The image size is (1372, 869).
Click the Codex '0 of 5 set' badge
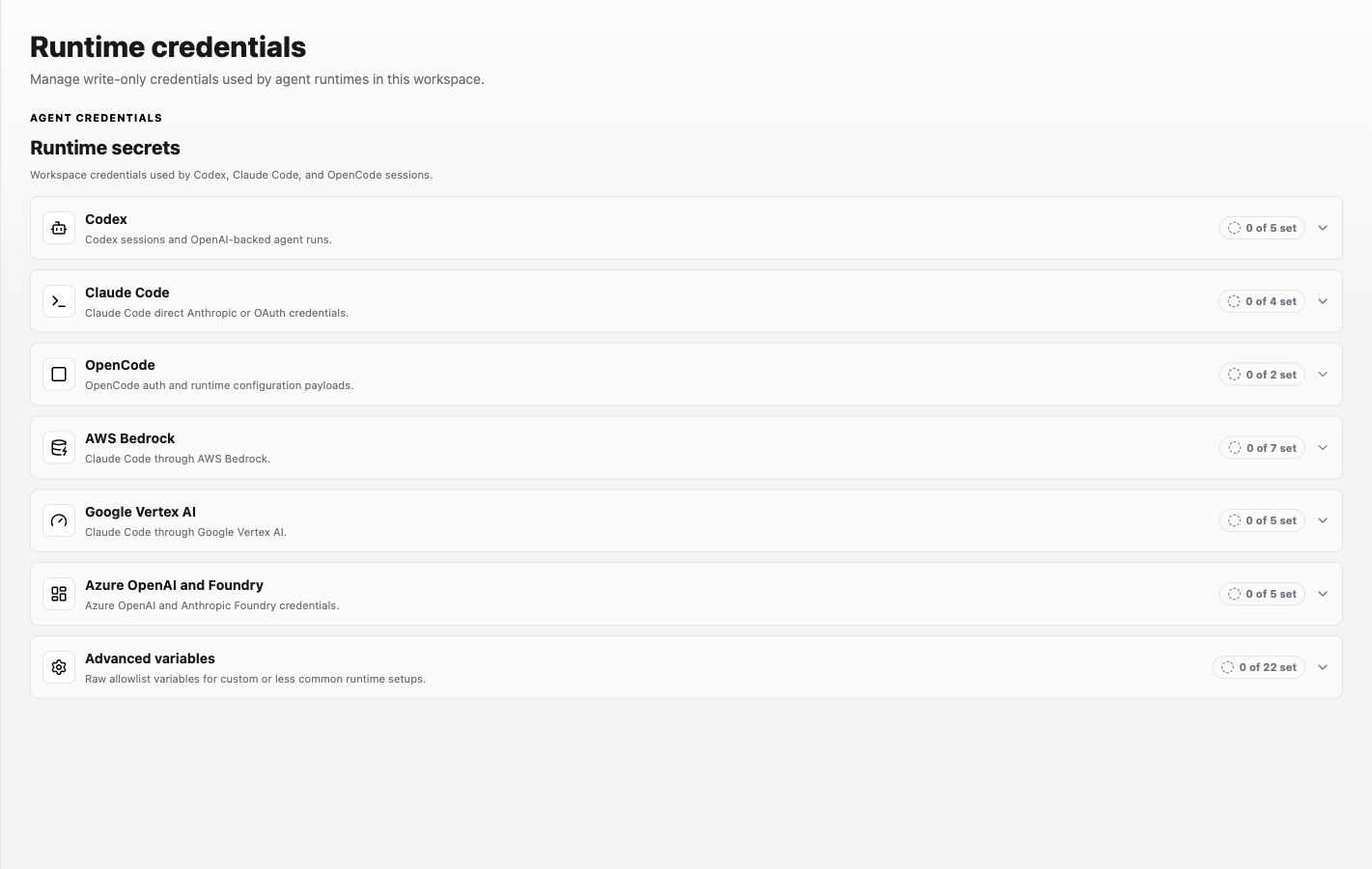(x=1262, y=228)
